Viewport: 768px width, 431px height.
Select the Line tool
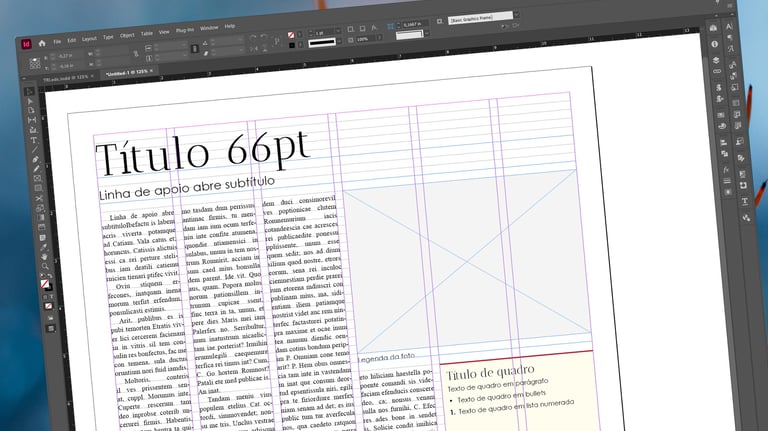[x=35, y=149]
